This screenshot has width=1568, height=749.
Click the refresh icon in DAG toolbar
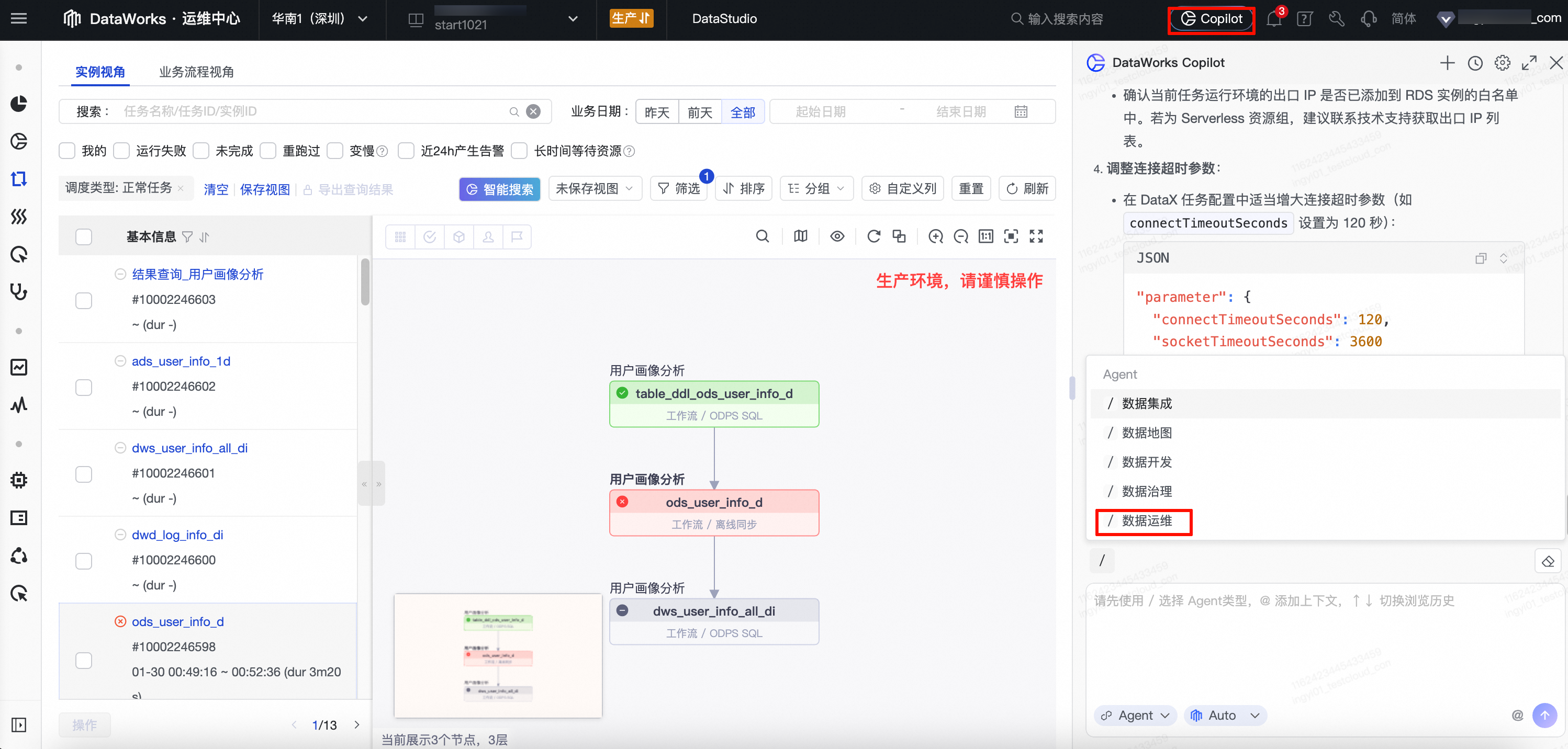(873, 237)
